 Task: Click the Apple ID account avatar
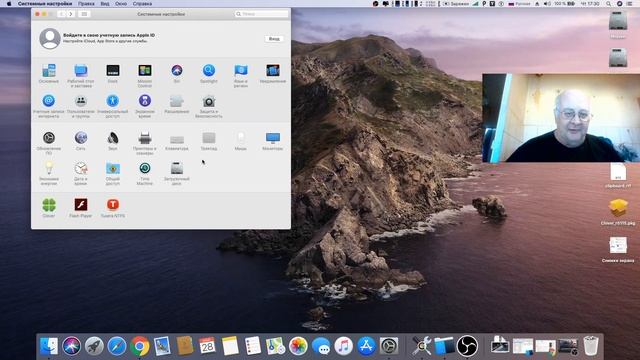pos(50,38)
